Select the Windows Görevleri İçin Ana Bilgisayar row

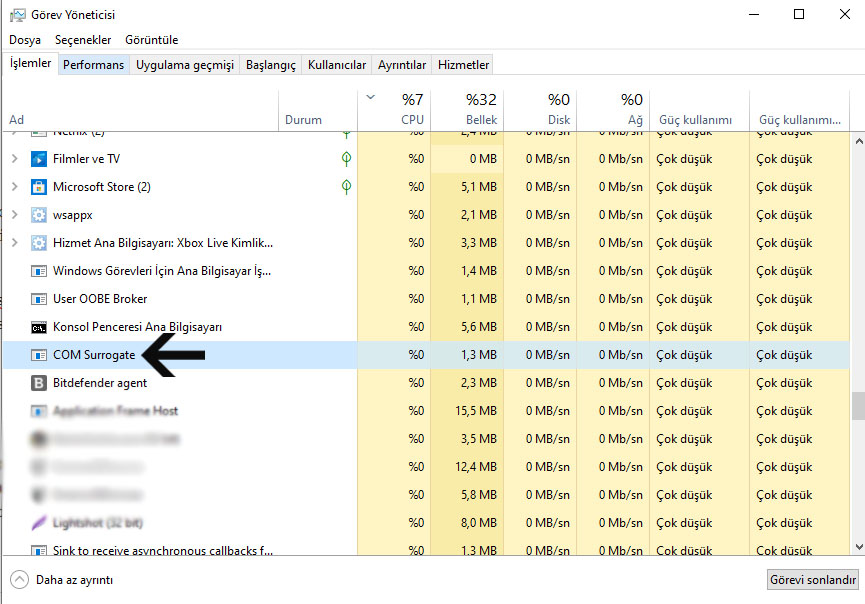[x=160, y=271]
